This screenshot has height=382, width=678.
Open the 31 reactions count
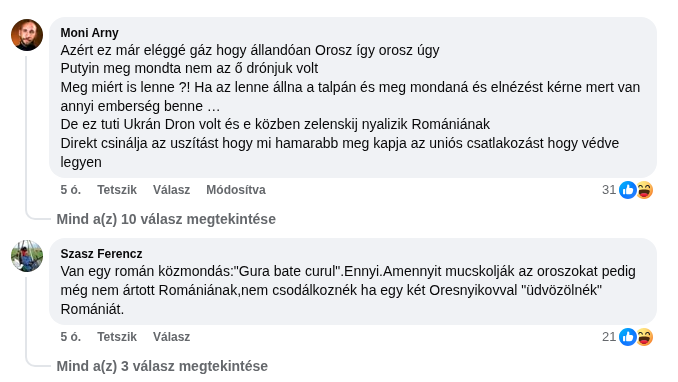pyautogui.click(x=609, y=190)
